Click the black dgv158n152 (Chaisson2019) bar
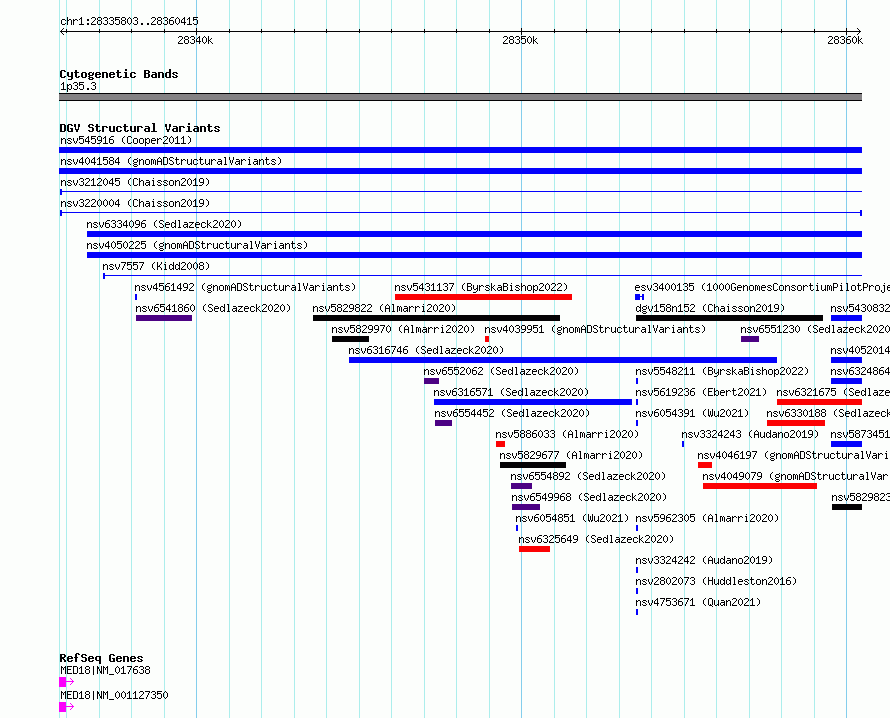Image resolution: width=890 pixels, height=718 pixels. pyautogui.click(x=729, y=318)
